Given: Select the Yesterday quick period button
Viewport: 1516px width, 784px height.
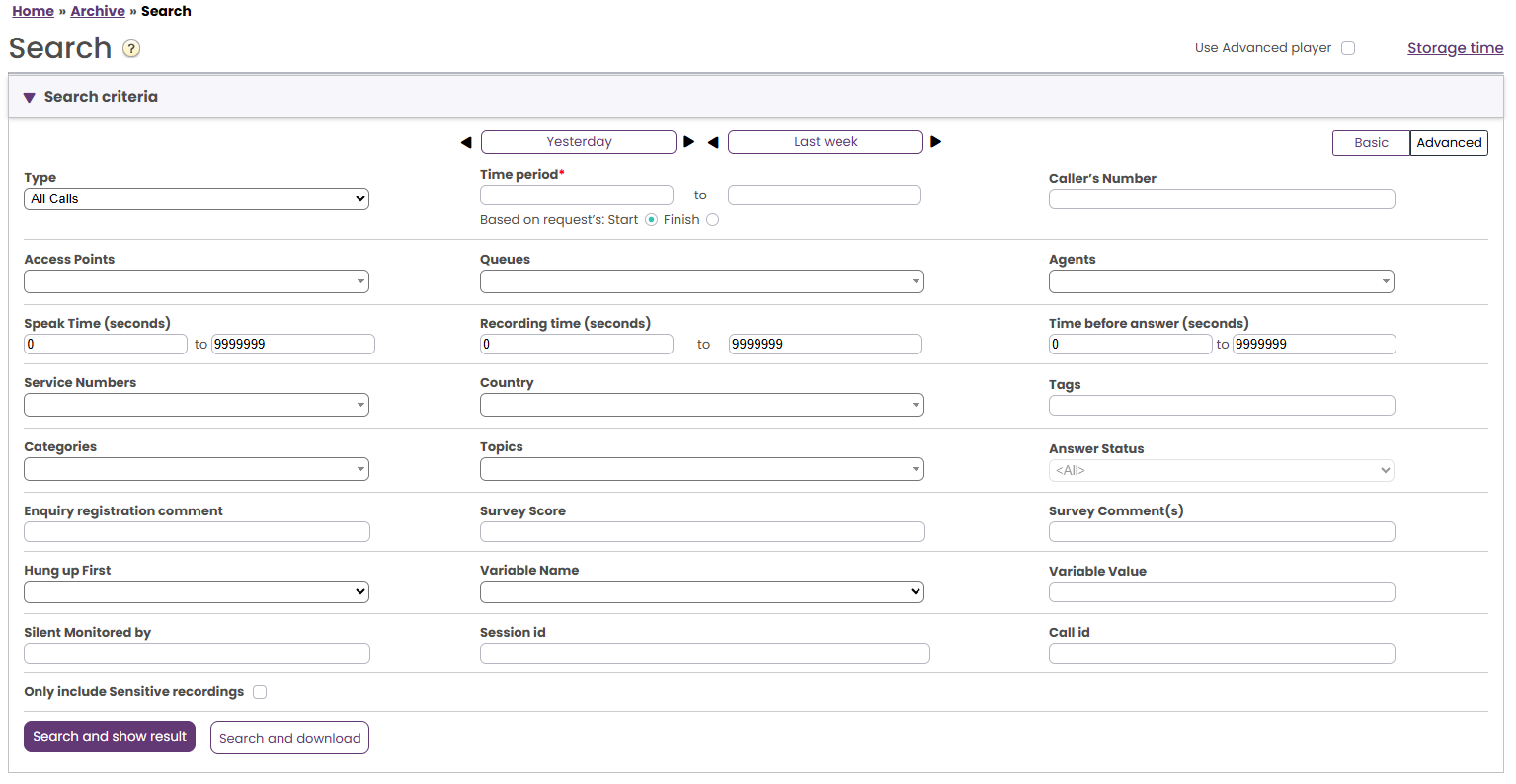Looking at the screenshot, I should click(x=579, y=142).
